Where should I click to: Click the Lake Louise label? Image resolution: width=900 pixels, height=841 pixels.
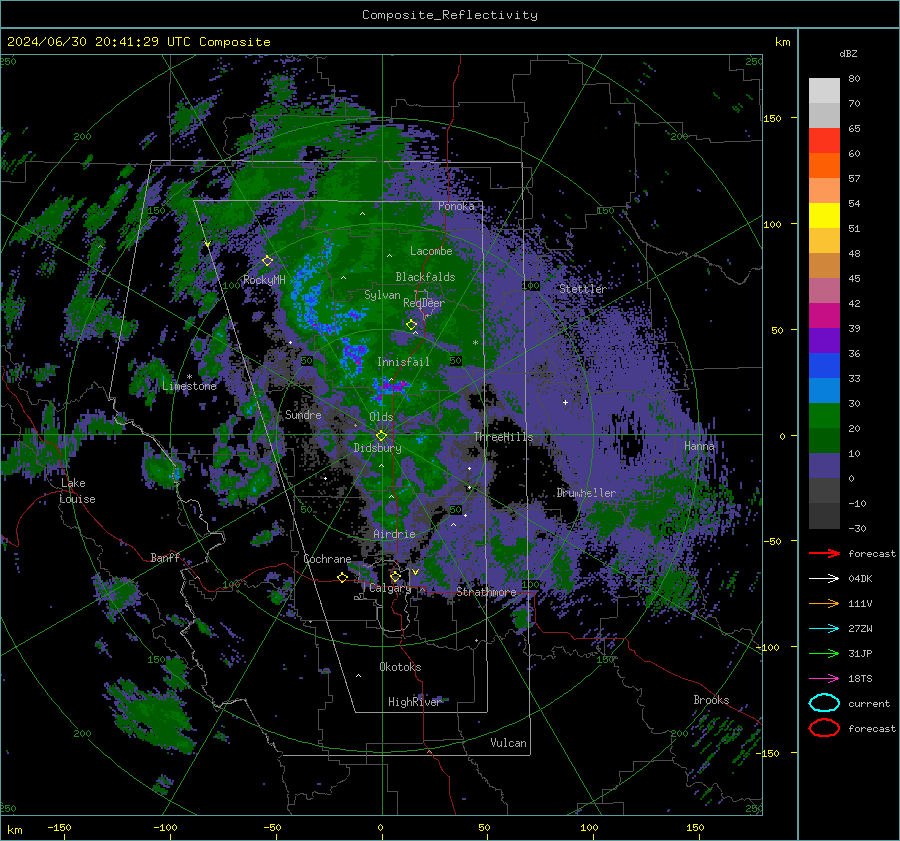[77, 491]
